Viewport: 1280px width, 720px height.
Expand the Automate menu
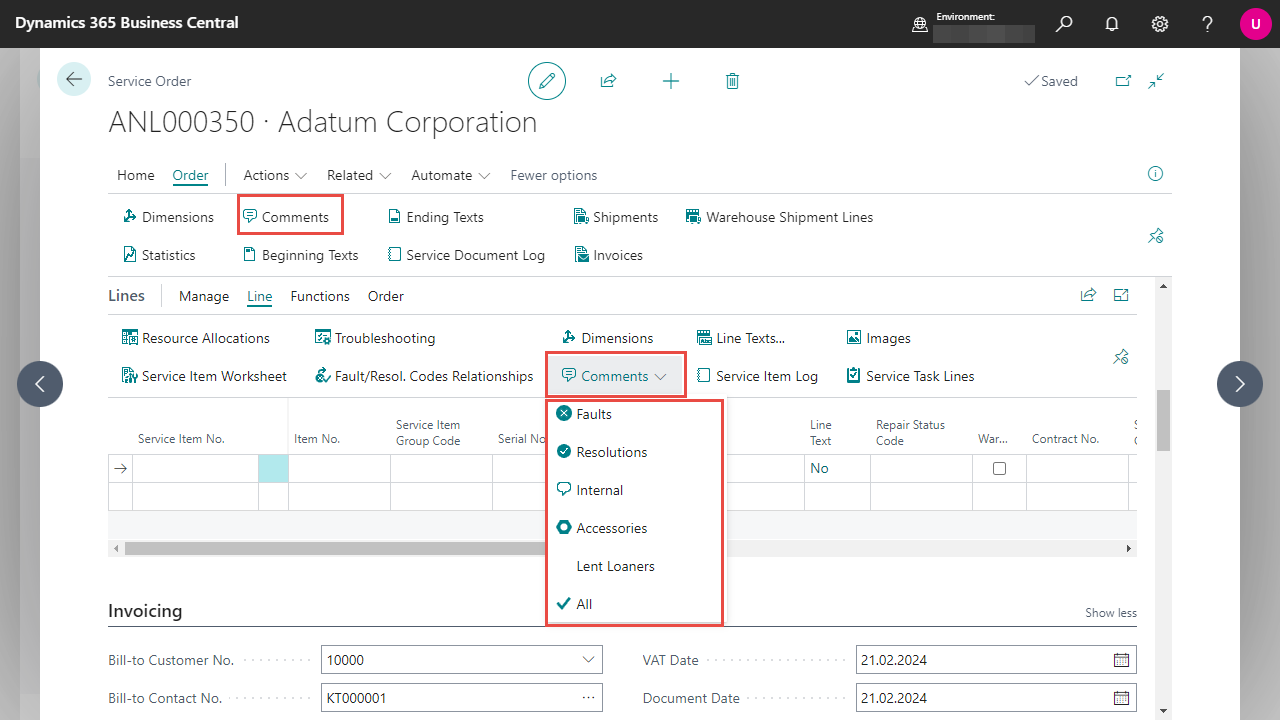coord(451,175)
